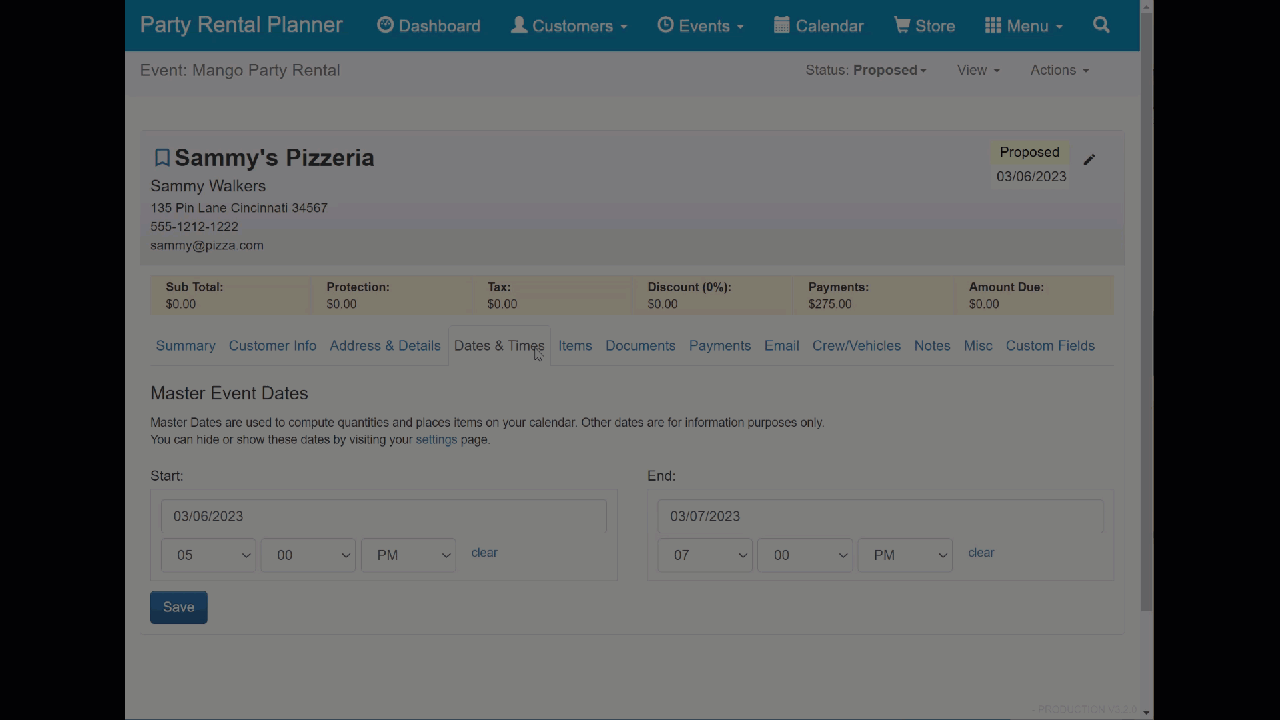The width and height of the screenshot is (1280, 720).
Task: Clear the Start date and time
Action: (484, 553)
